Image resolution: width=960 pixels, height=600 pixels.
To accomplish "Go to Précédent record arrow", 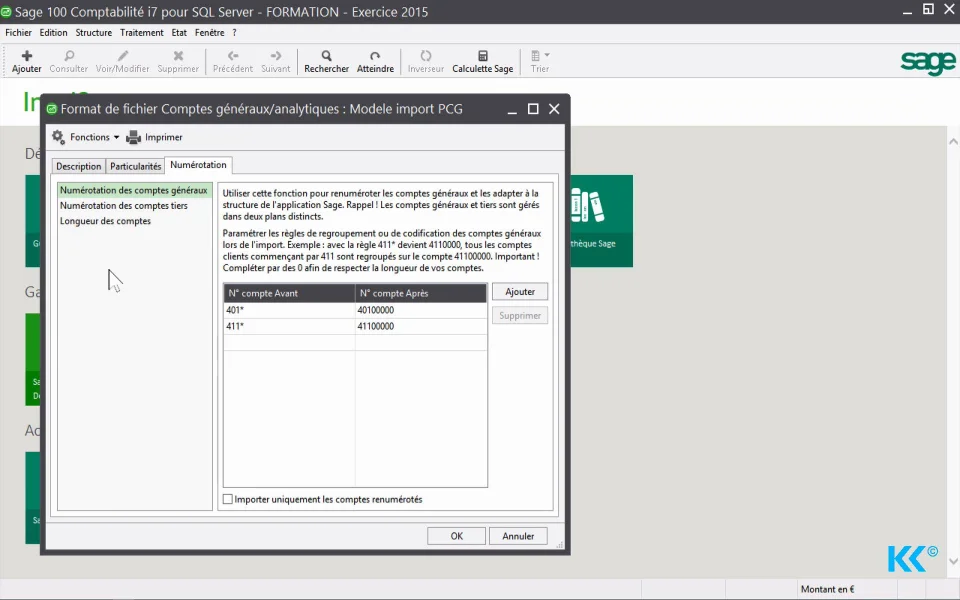I will tap(233, 56).
